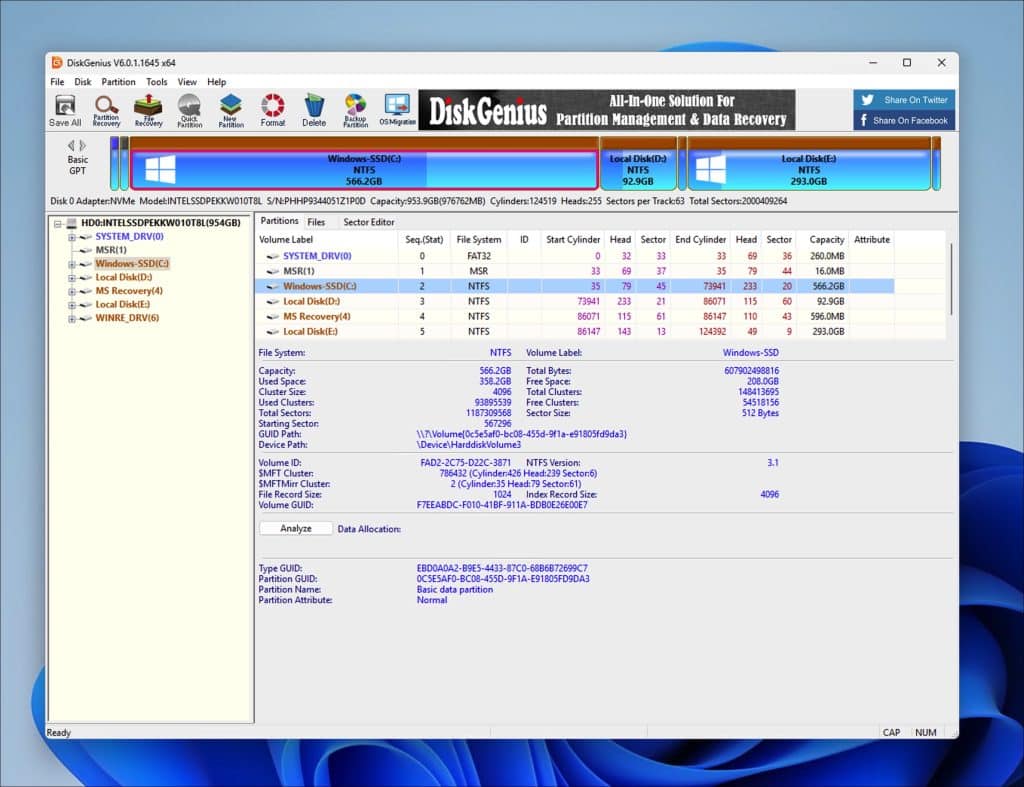Click Share On Facebook button
The width and height of the screenshot is (1024, 787).
904,120
